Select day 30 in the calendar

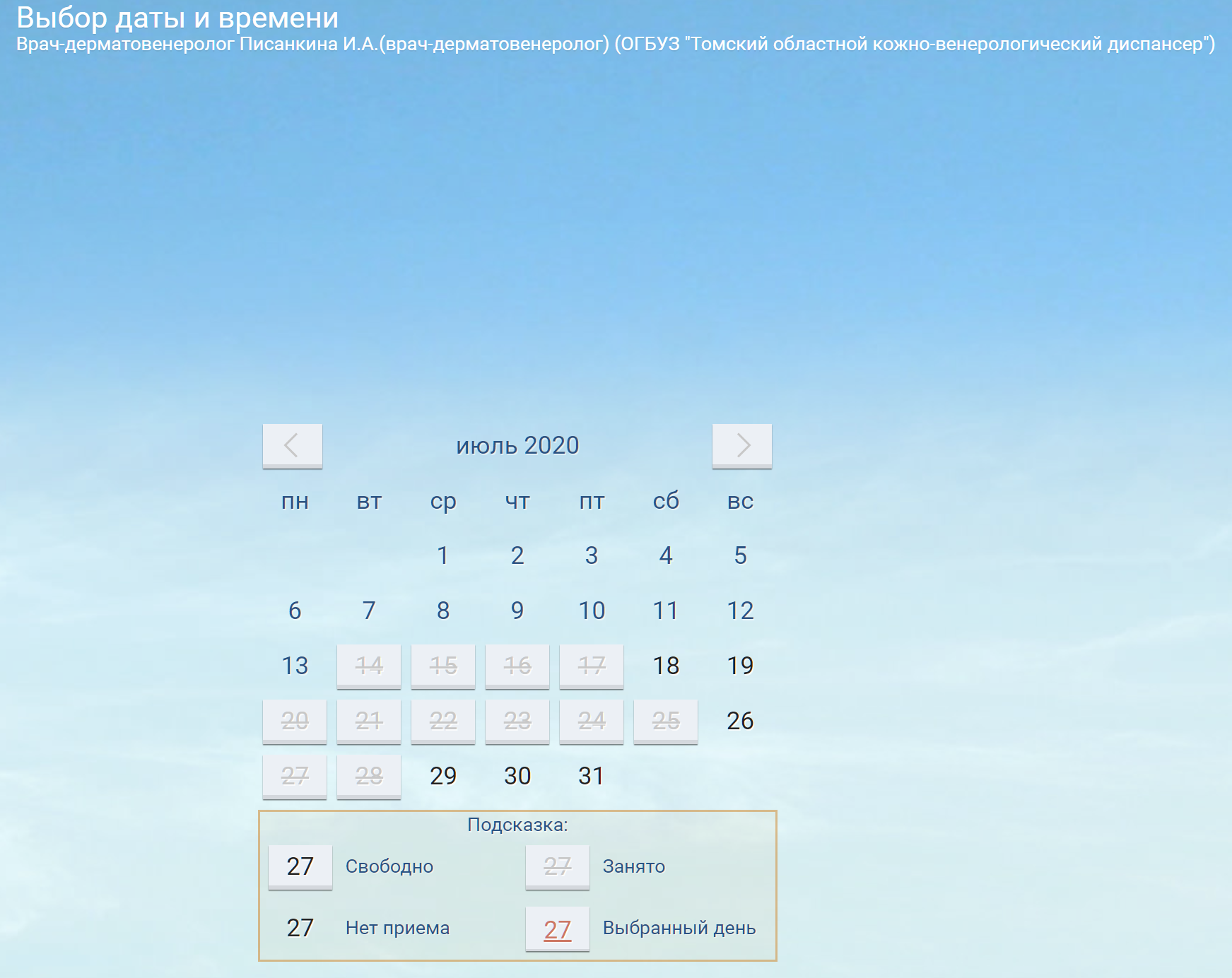click(517, 776)
